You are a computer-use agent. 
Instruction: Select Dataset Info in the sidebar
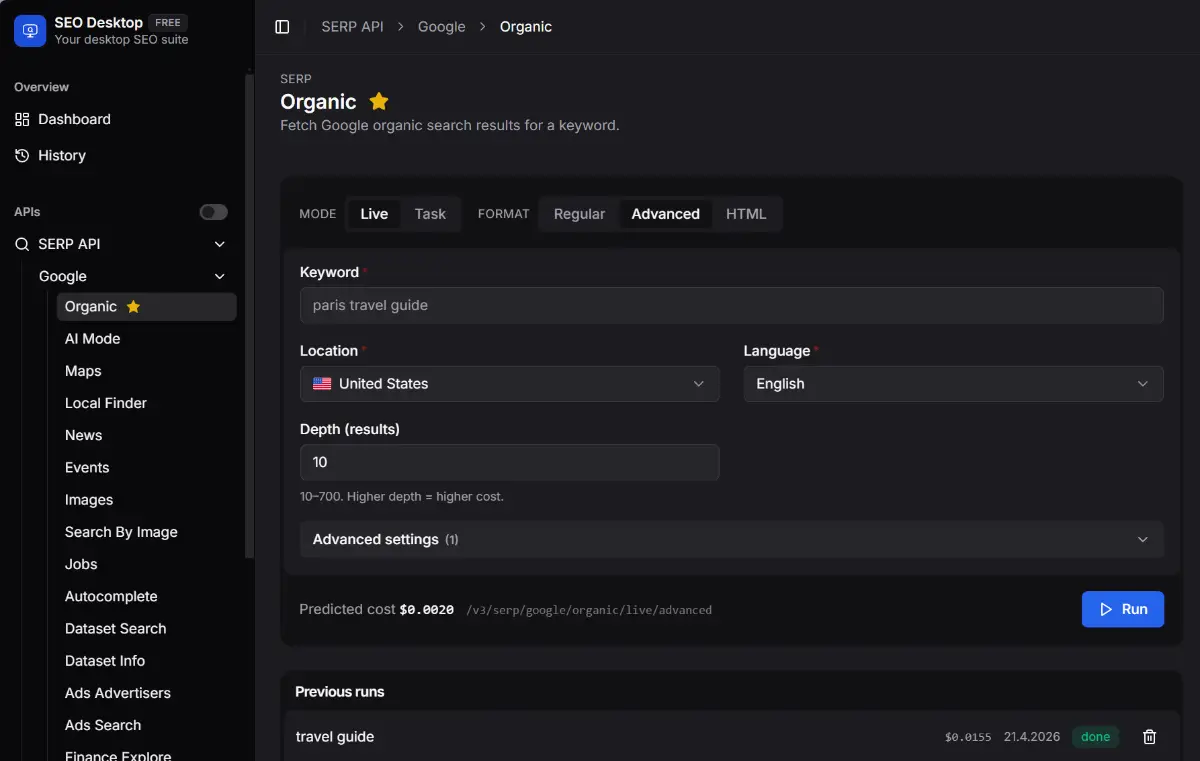[x=146, y=661]
